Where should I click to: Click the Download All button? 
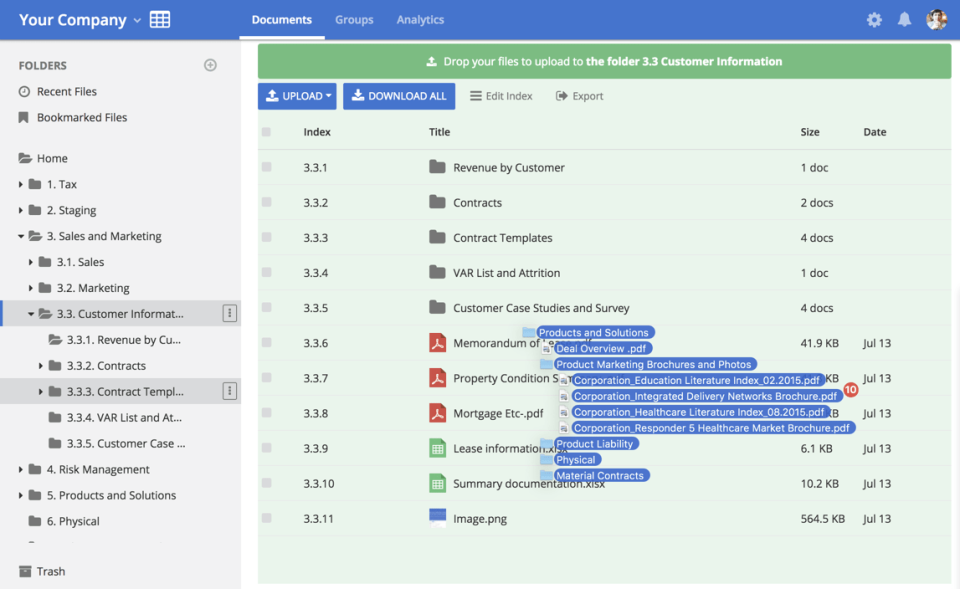coord(399,96)
